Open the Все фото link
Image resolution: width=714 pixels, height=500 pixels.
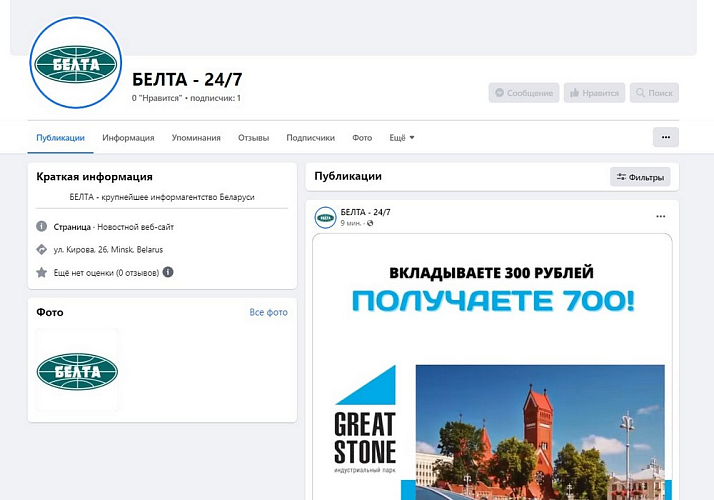[268, 313]
